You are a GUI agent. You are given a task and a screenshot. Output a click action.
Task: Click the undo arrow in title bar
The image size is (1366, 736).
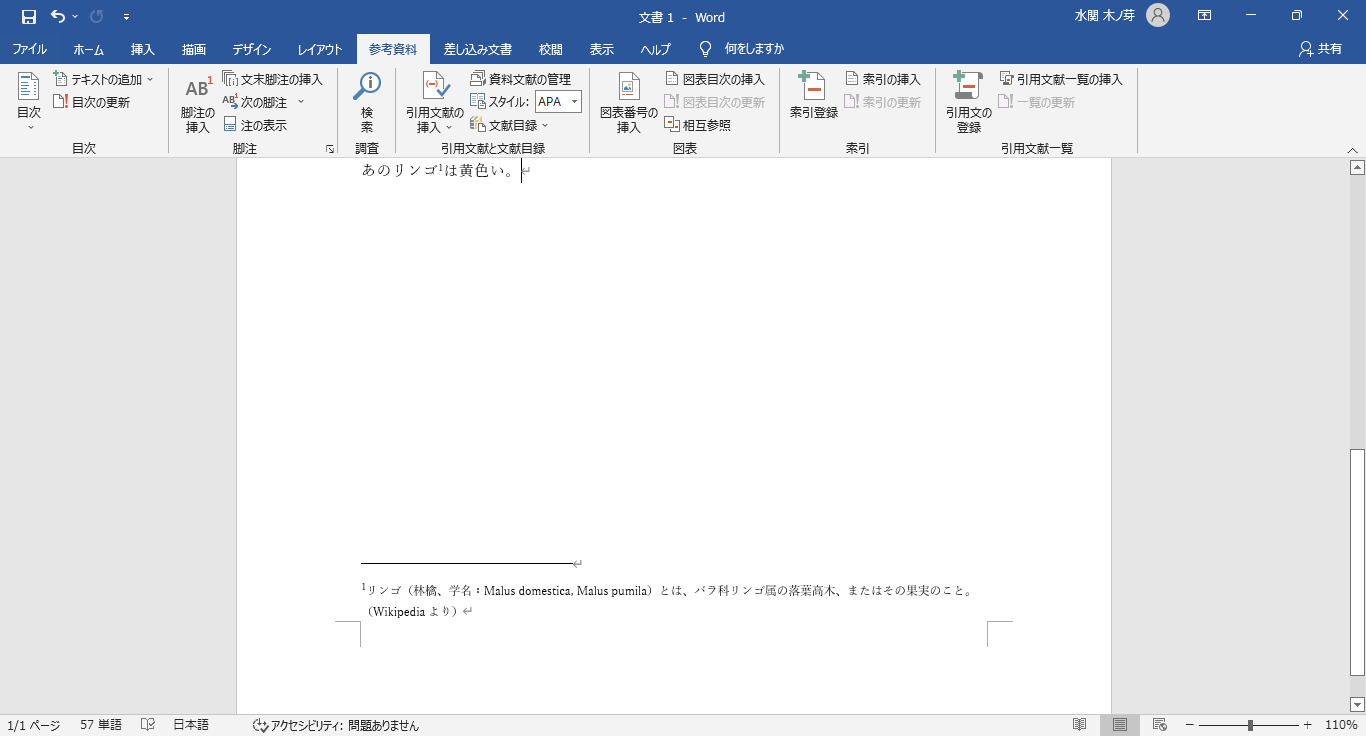59,17
